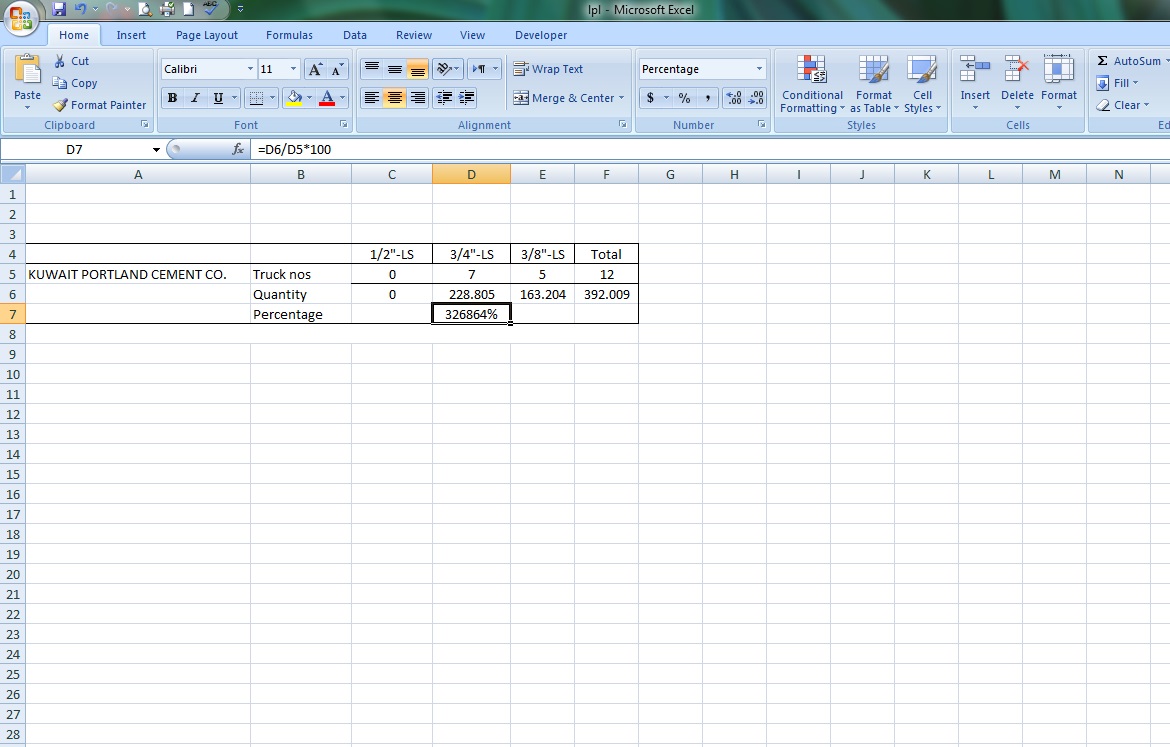
Task: Click the formula bar showing =D6/D5*100
Action: [710, 149]
